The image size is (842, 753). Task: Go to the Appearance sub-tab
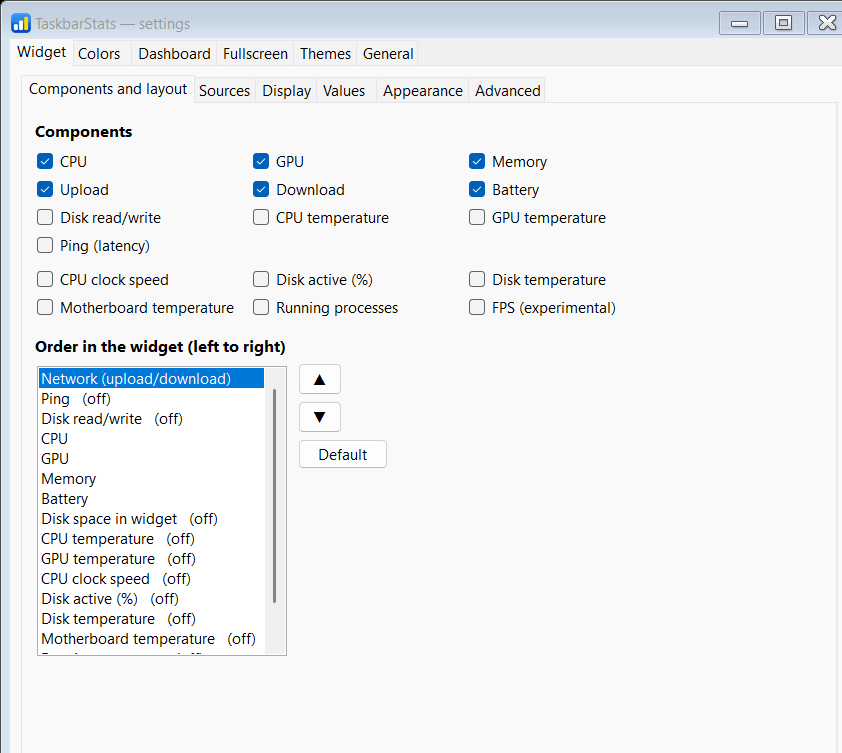[423, 91]
